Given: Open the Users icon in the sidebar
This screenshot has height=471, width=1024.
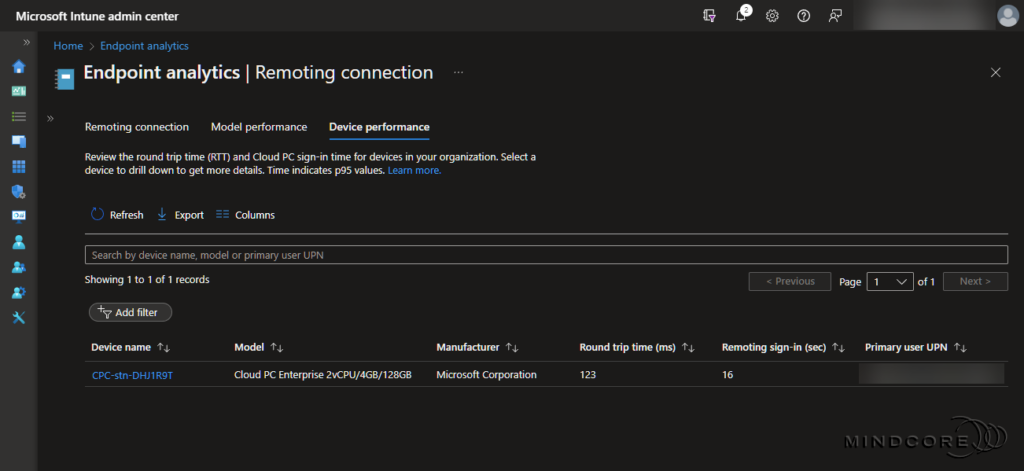Looking at the screenshot, I should [x=19, y=242].
